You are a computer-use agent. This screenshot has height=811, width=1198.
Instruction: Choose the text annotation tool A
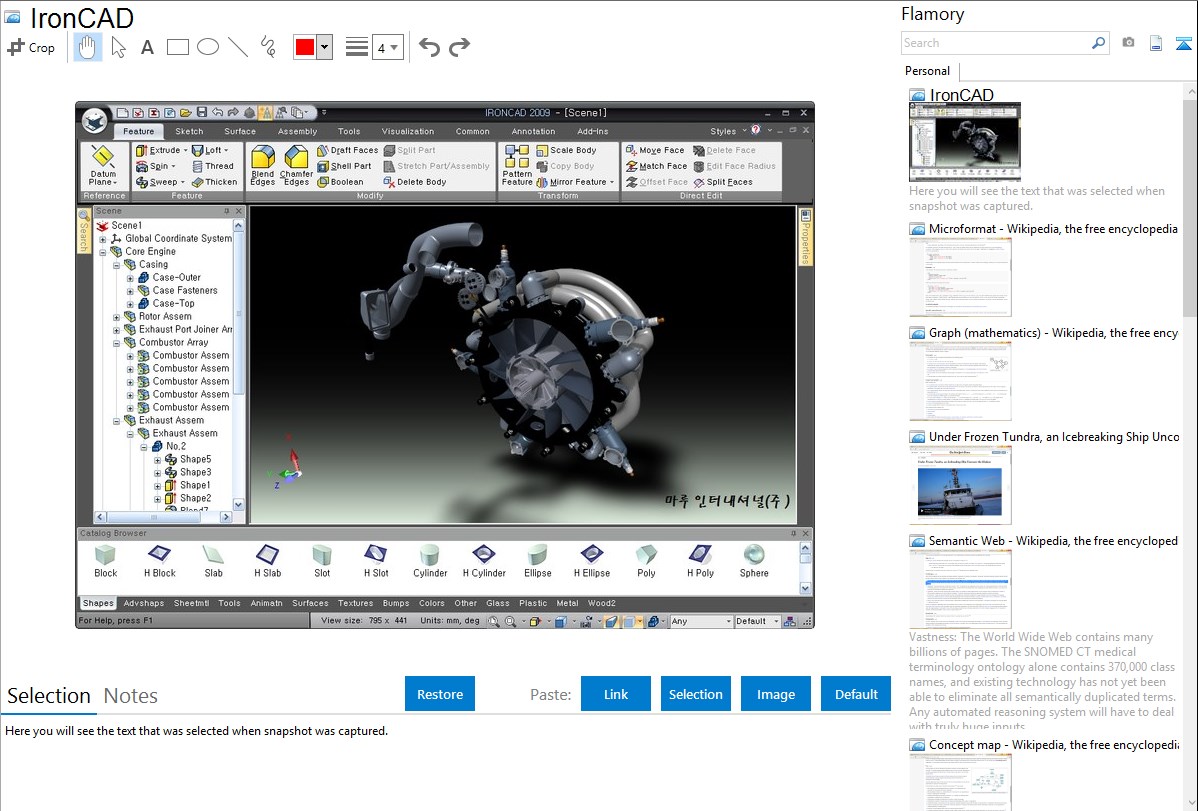point(147,47)
